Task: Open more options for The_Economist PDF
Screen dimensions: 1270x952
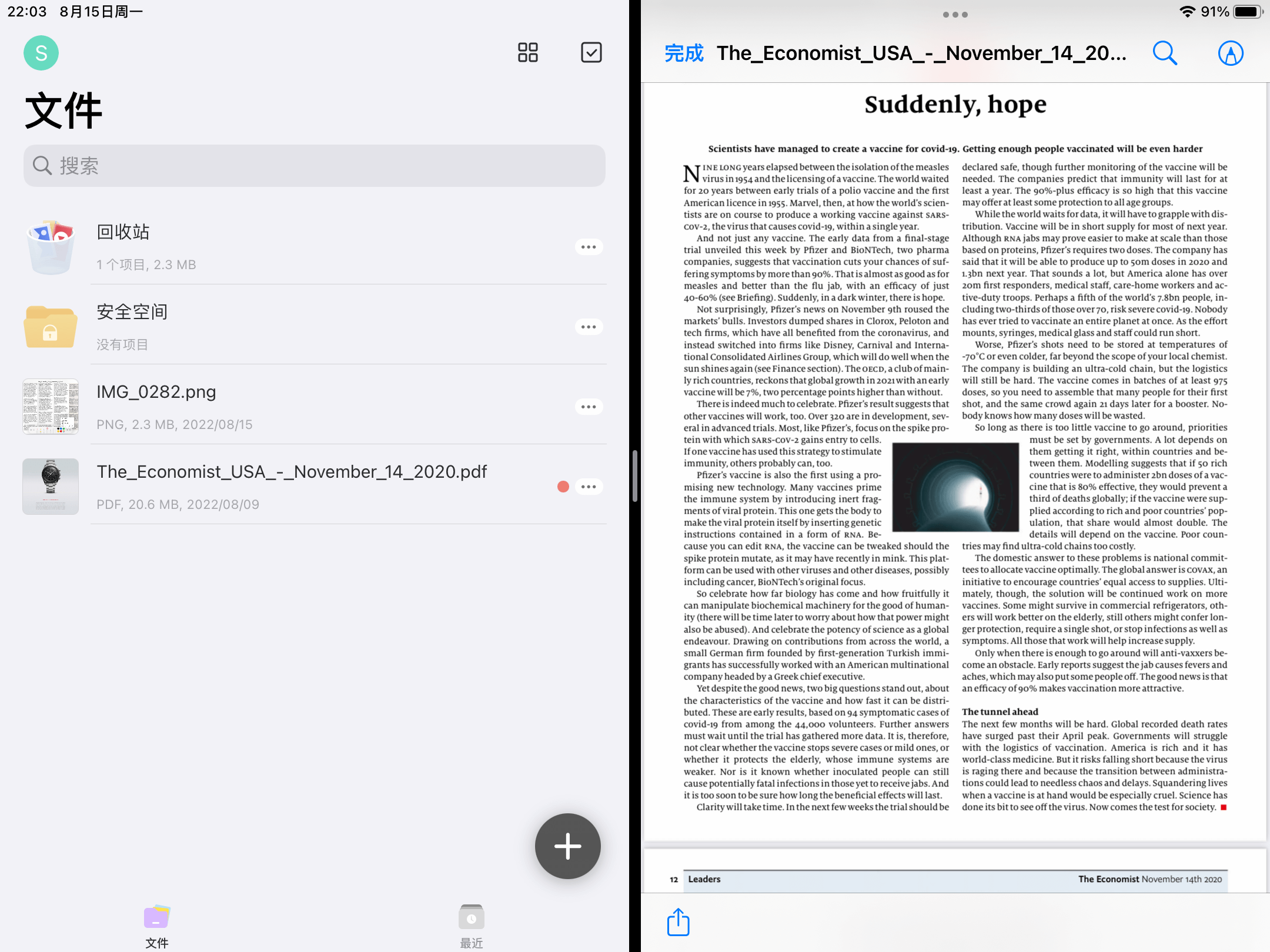Action: pyautogui.click(x=589, y=487)
